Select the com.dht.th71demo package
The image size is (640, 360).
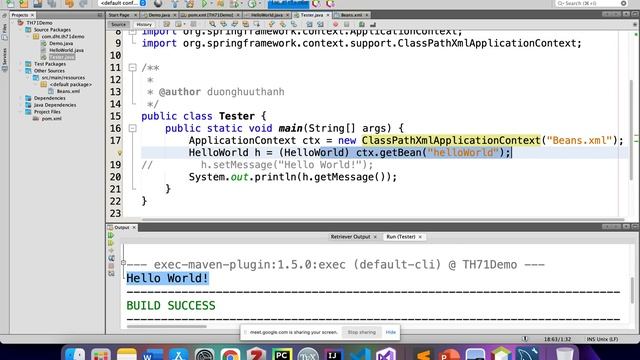point(62,36)
